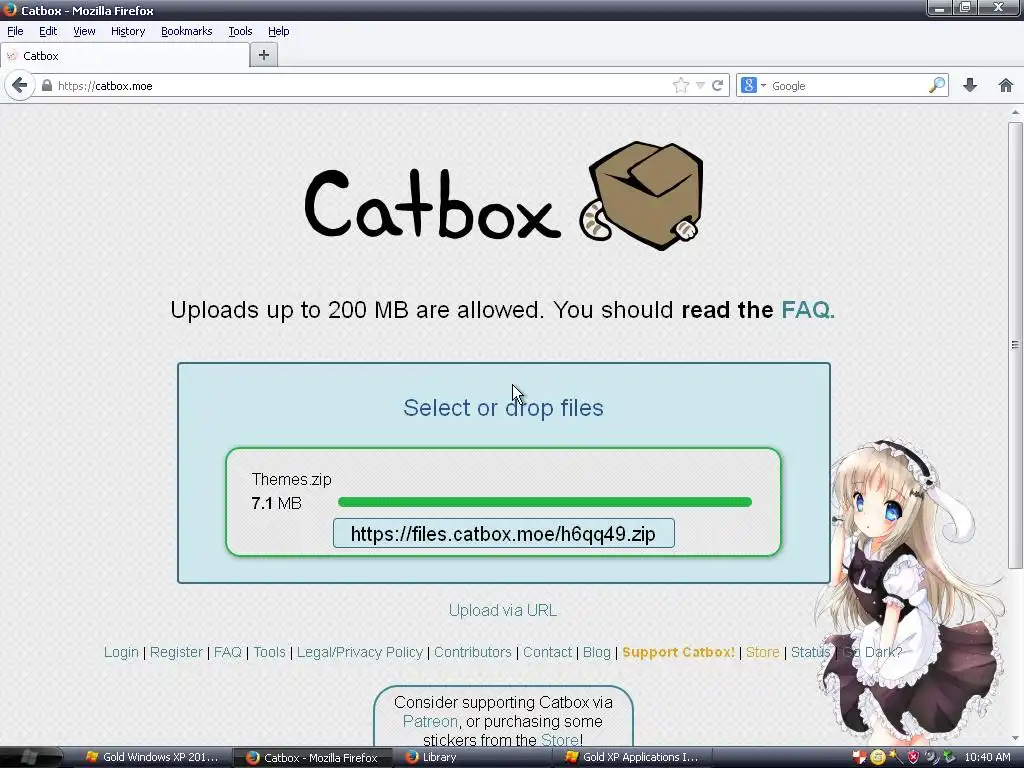Open the Windows Start button
This screenshot has height=768, width=1024.
pos(29,758)
